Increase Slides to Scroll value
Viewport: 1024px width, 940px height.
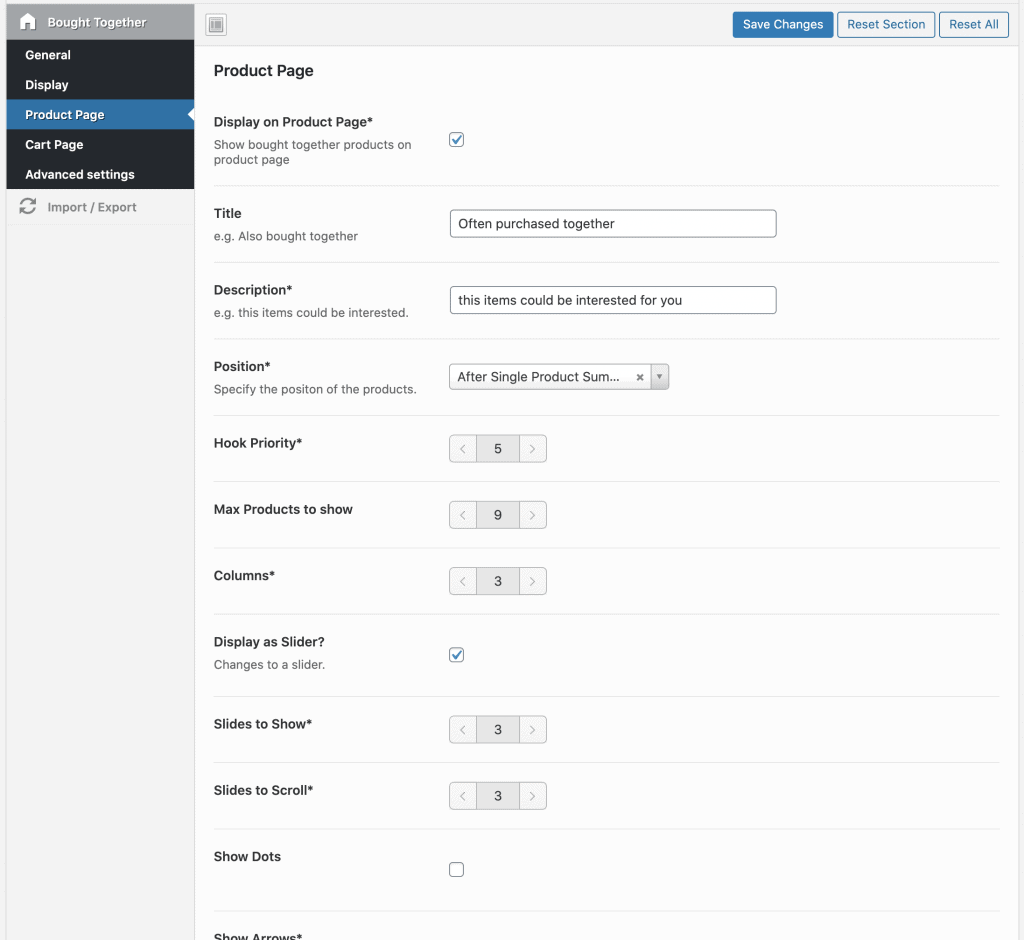[x=532, y=796]
